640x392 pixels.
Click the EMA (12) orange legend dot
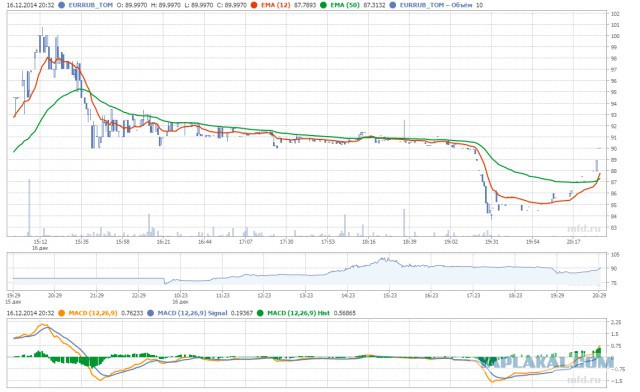tap(254, 5)
